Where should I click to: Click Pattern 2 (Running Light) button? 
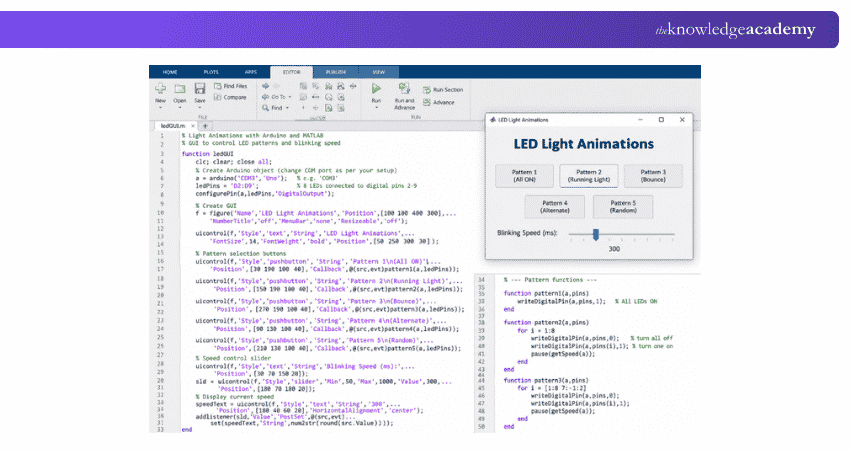pos(589,176)
